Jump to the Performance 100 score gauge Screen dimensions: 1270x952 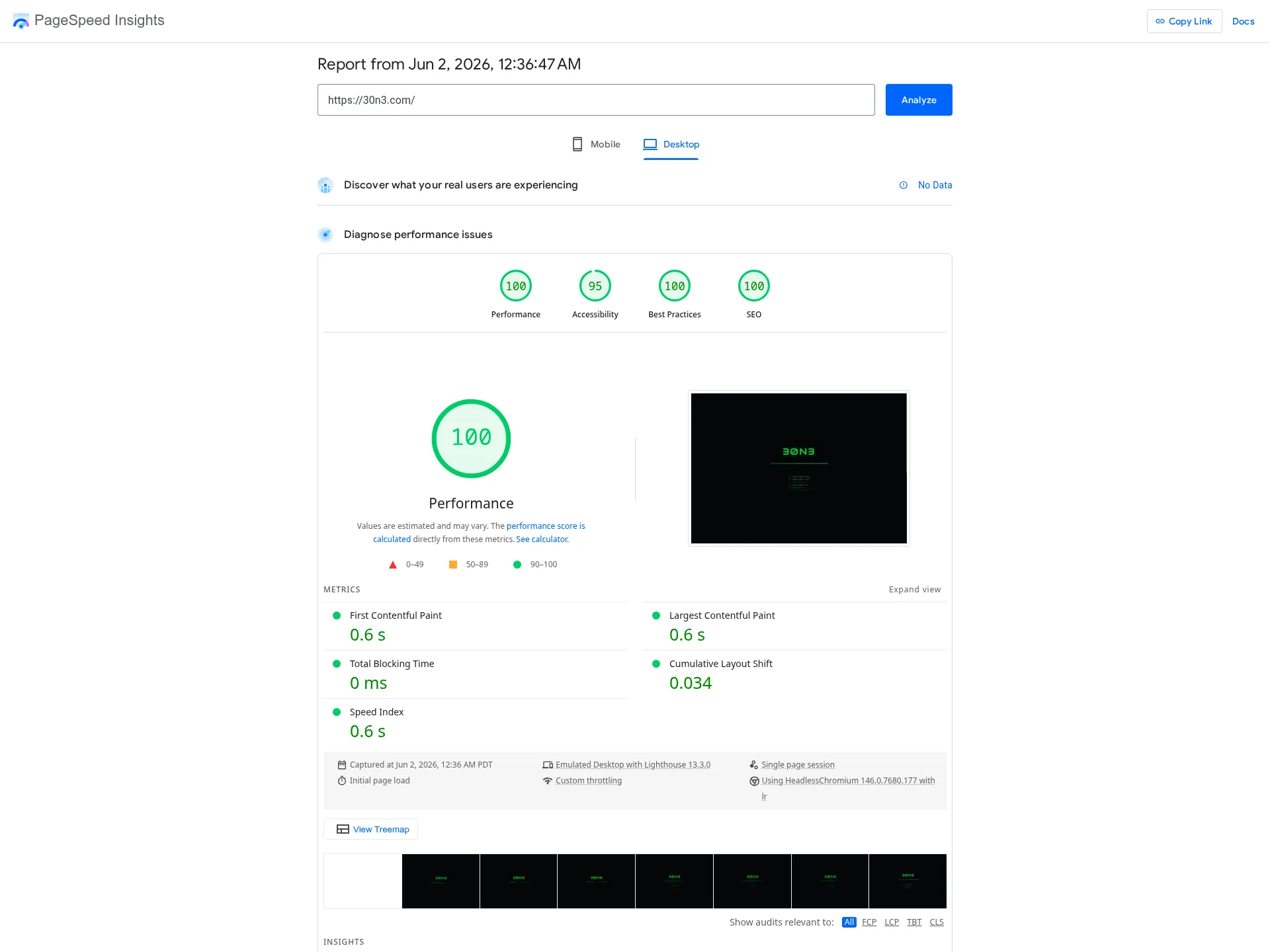[516, 286]
